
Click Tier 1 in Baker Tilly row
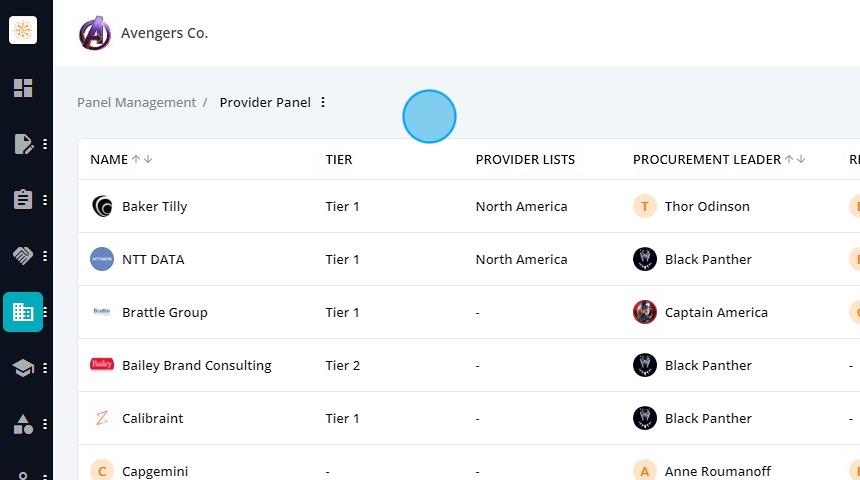coord(342,206)
